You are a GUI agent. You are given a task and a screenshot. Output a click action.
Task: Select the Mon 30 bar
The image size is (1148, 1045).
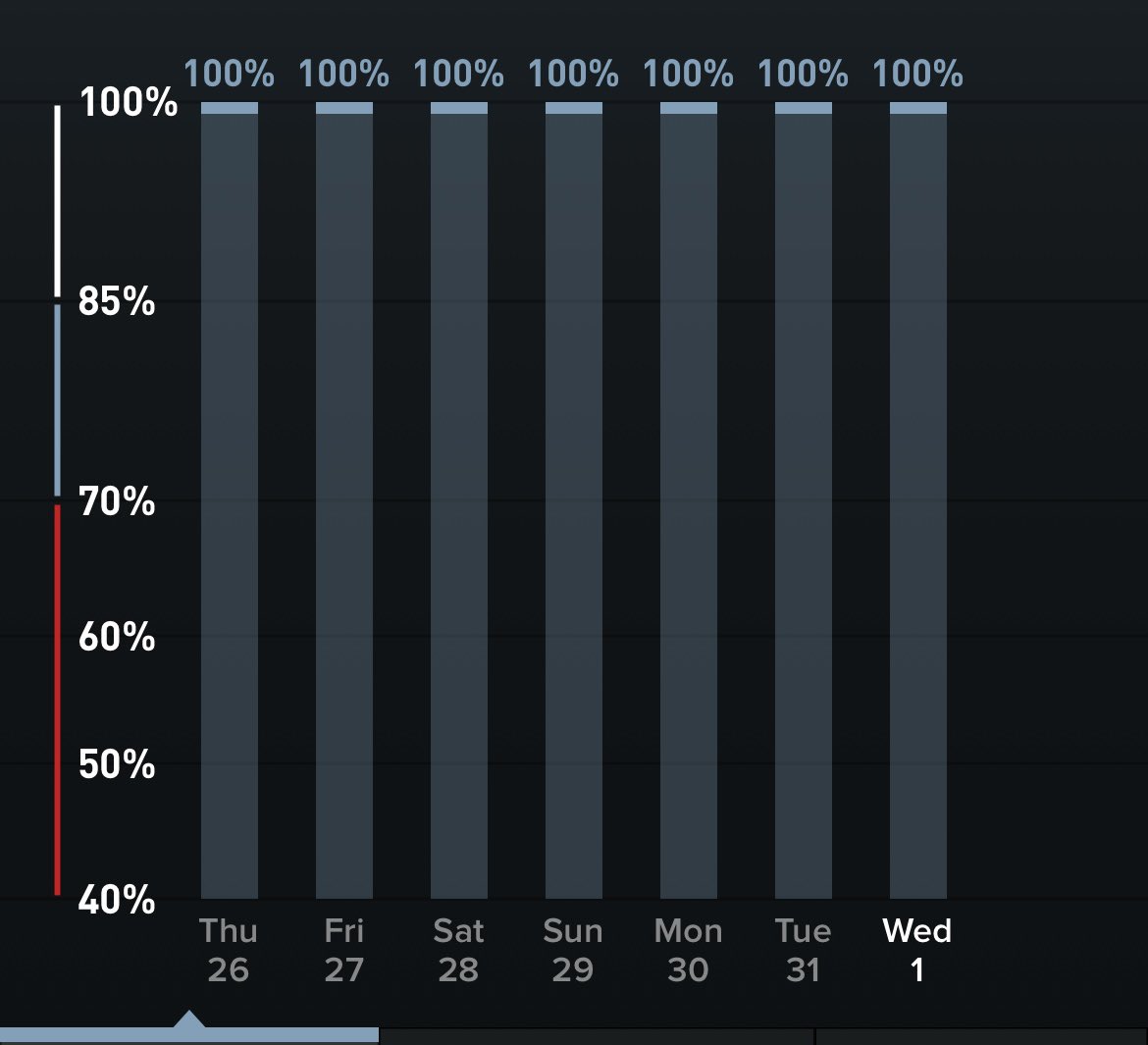coord(689,500)
